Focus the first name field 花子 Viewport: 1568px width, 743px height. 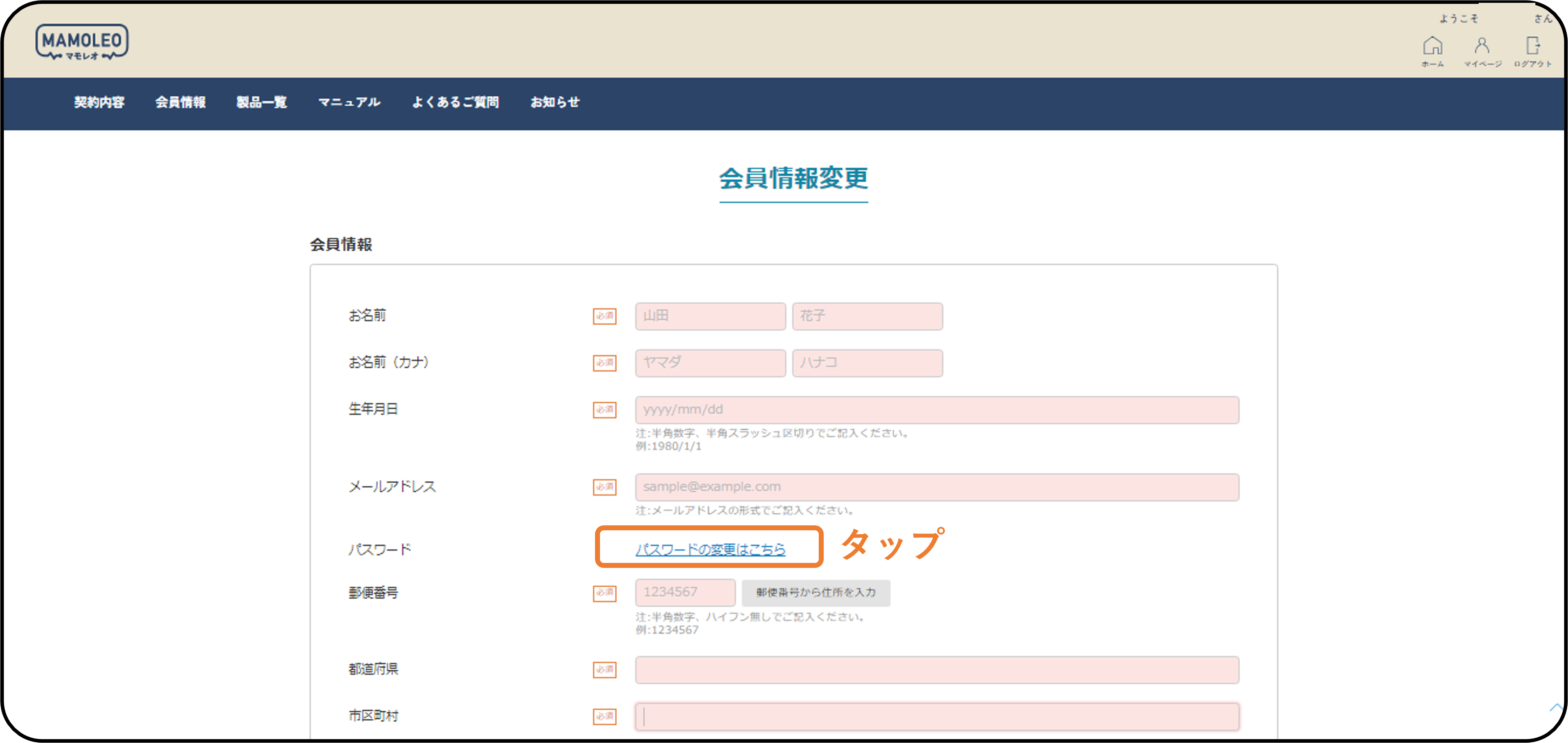tap(867, 317)
